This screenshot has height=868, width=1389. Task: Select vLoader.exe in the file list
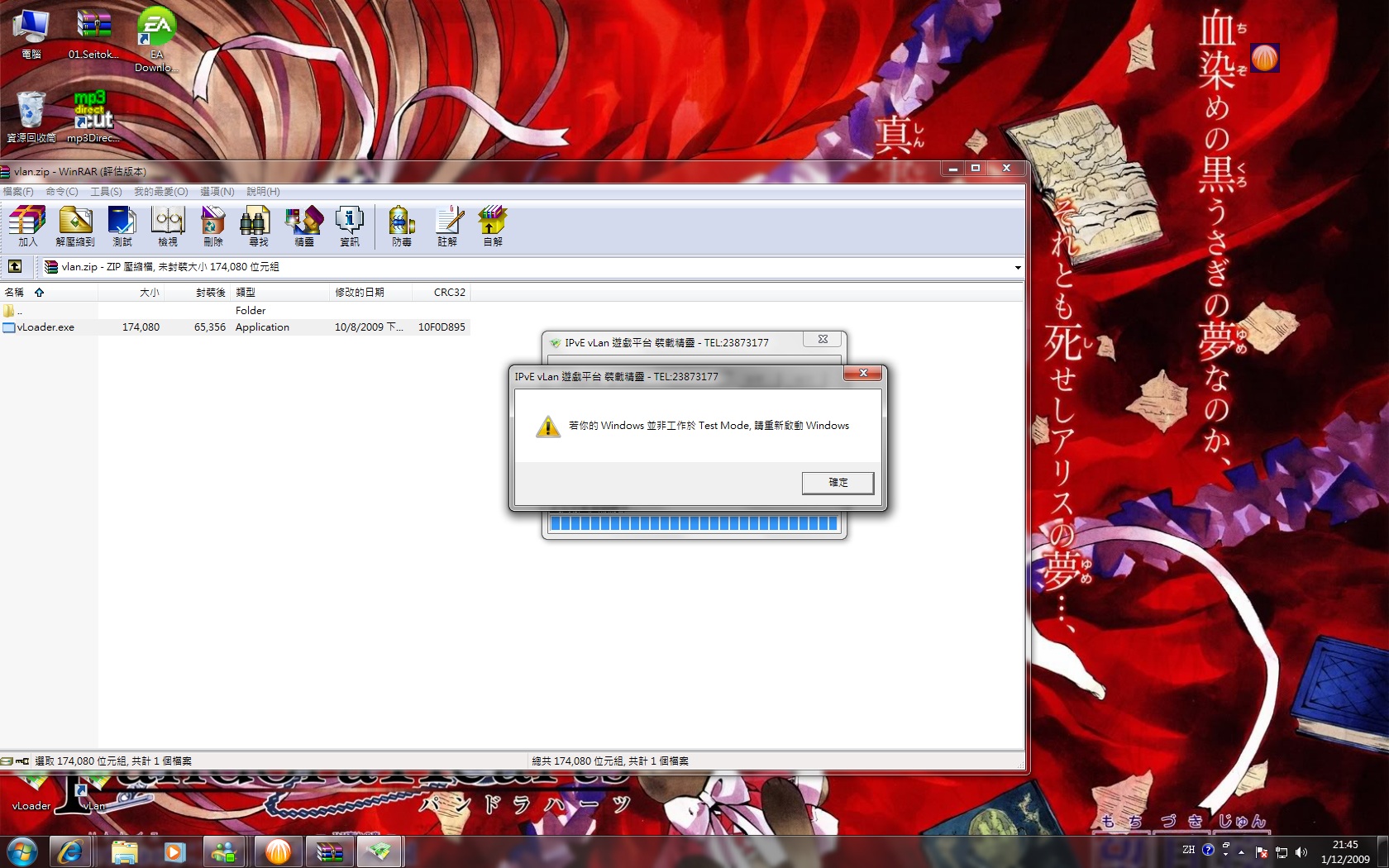pyautogui.click(x=45, y=327)
